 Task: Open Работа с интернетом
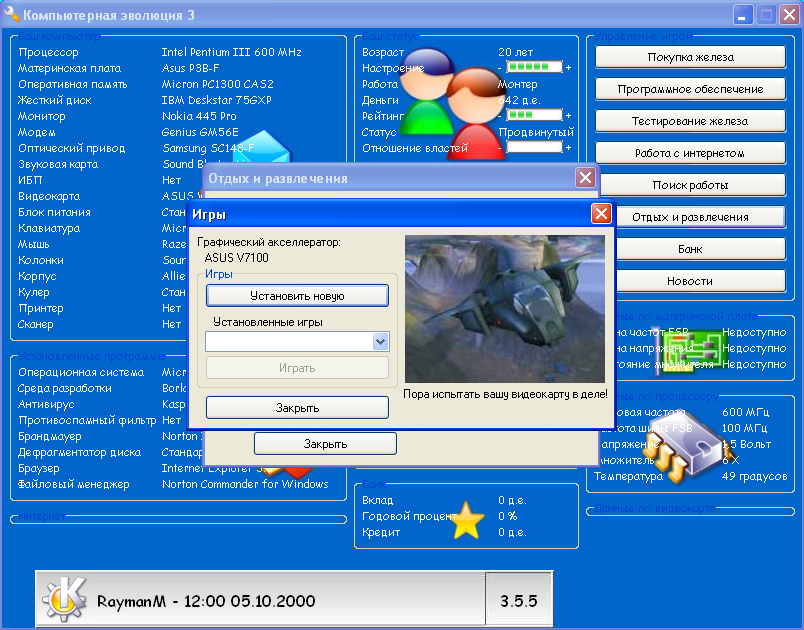click(690, 153)
